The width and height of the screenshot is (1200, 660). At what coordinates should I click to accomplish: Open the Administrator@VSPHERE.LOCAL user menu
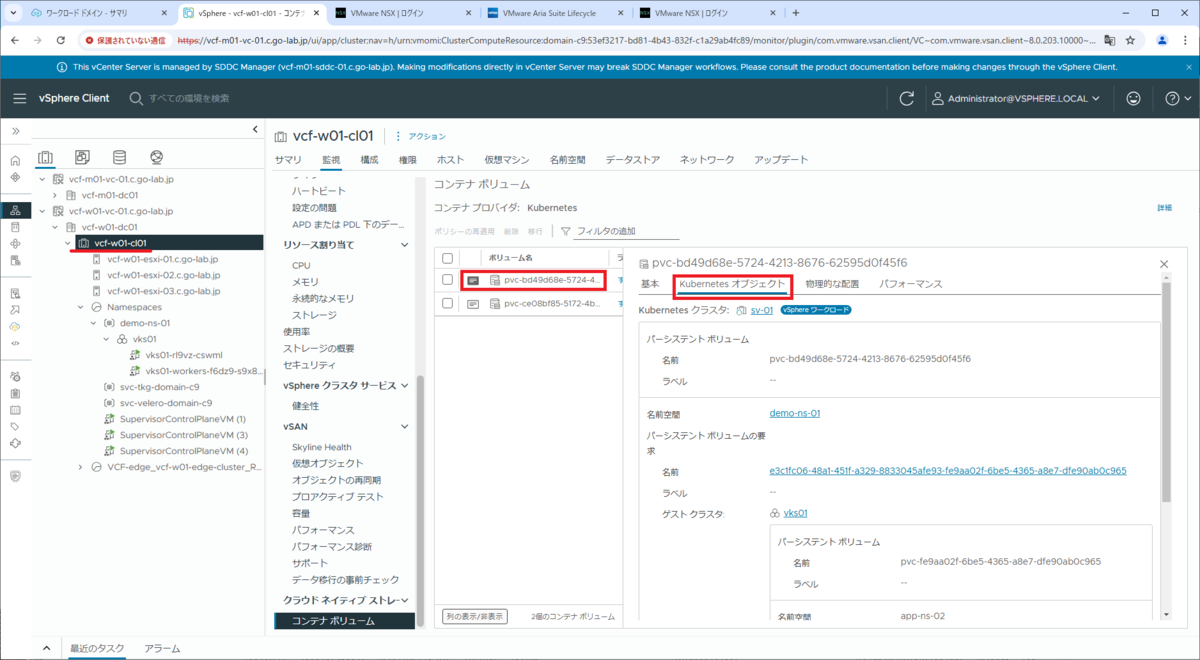(x=1016, y=98)
